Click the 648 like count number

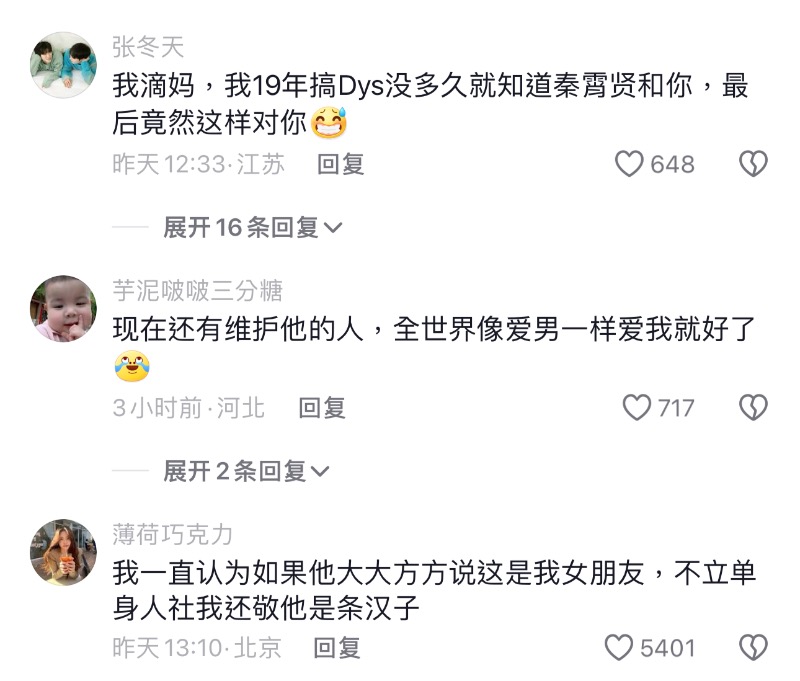(x=672, y=165)
